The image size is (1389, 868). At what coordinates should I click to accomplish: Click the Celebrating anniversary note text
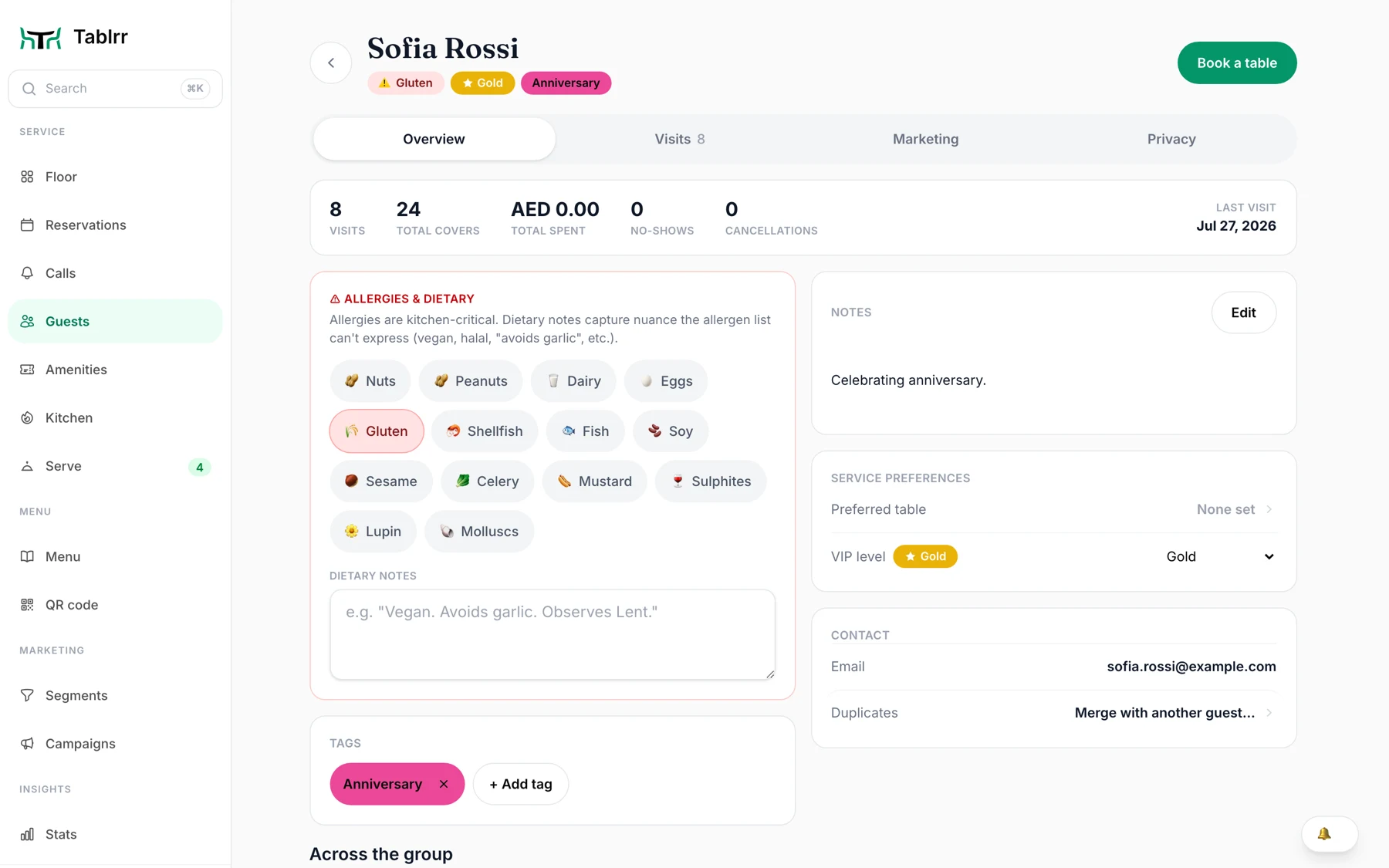pos(908,380)
